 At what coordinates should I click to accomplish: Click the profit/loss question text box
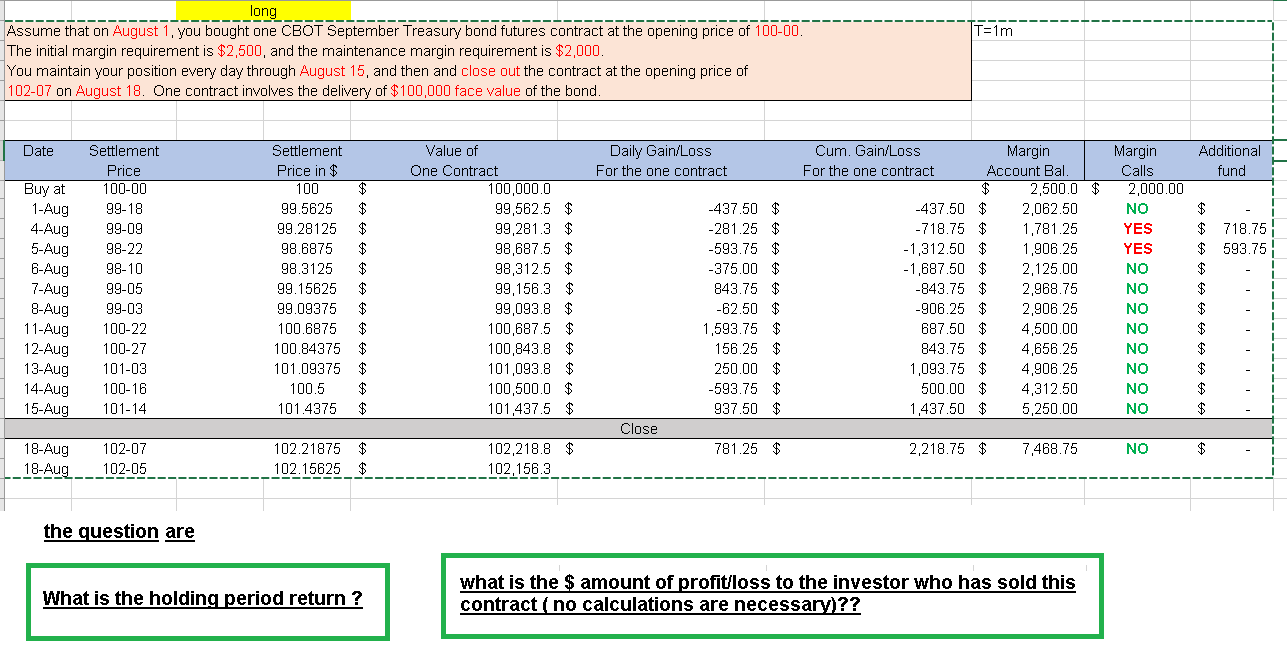point(772,595)
